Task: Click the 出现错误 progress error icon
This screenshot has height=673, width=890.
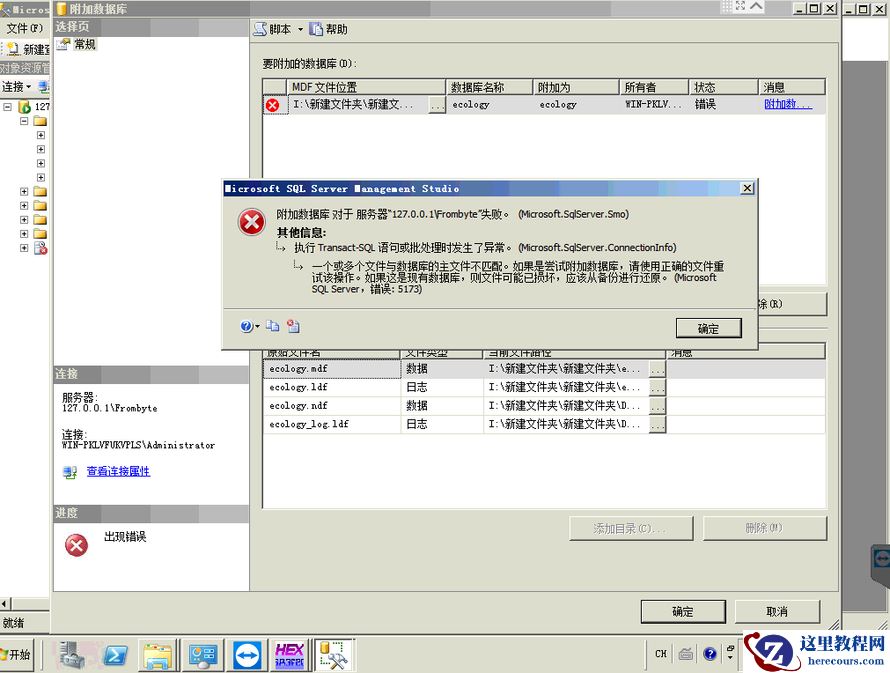Action: pos(76,545)
